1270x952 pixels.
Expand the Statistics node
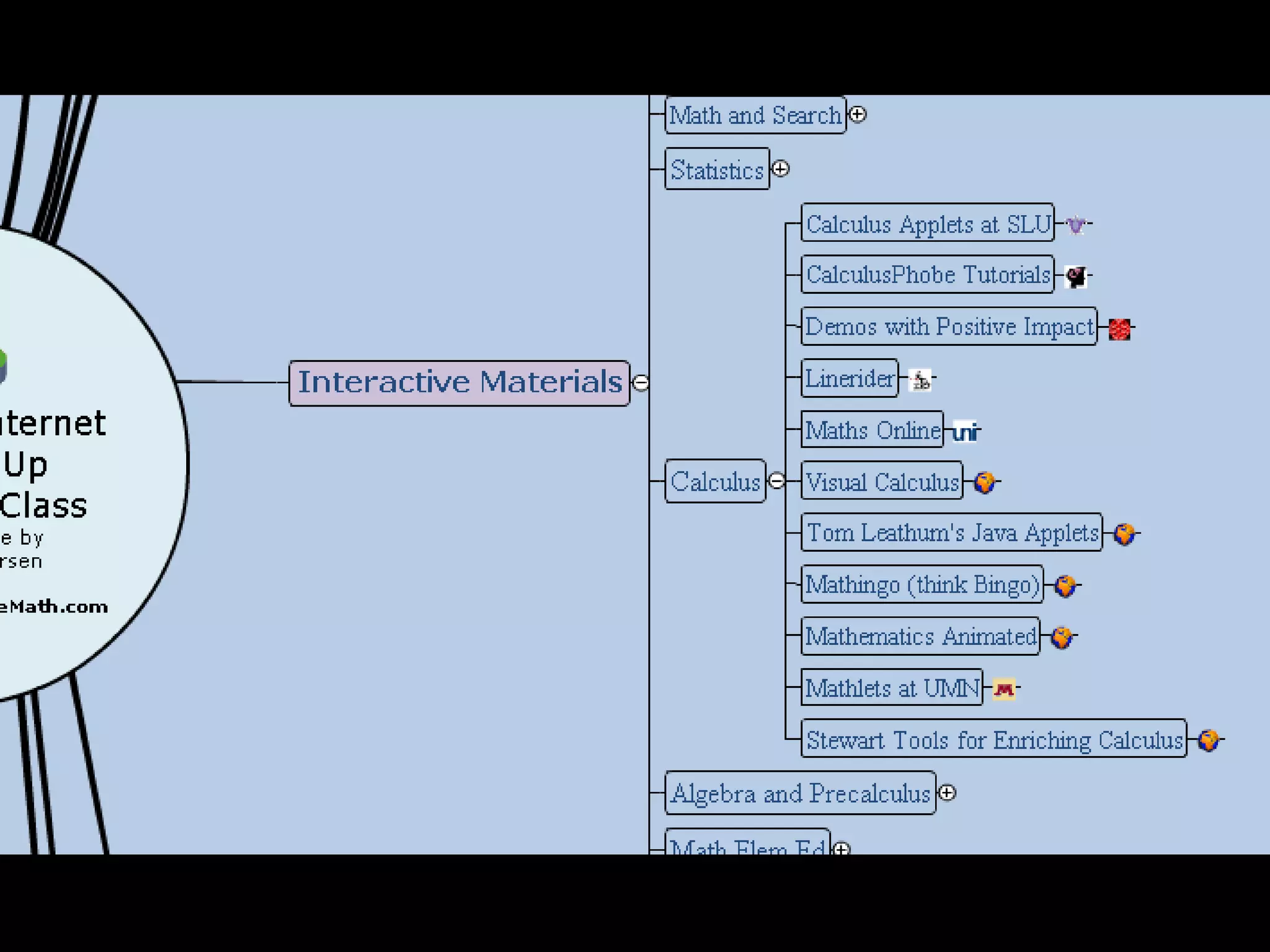point(781,169)
